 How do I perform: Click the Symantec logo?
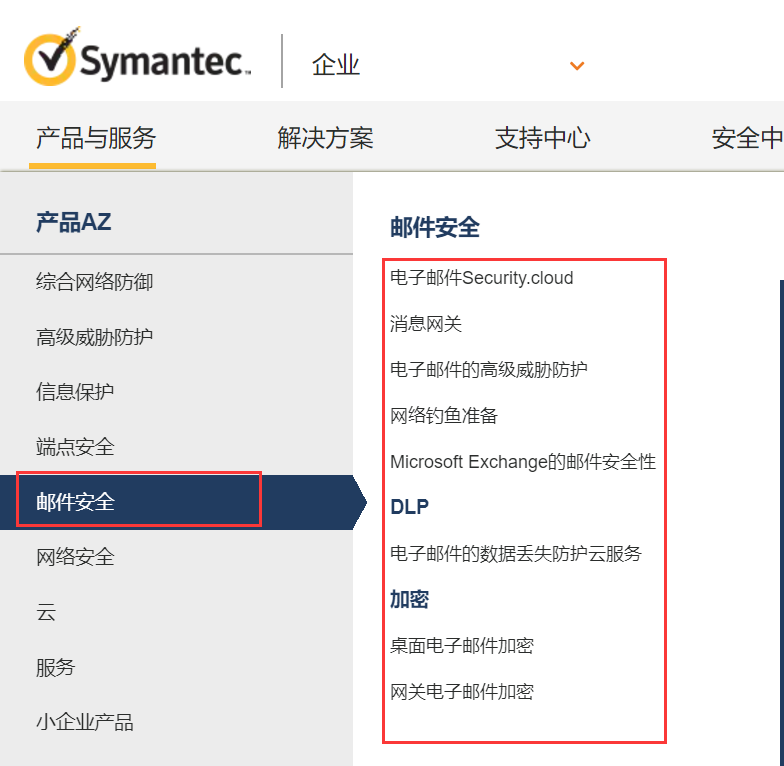tap(138, 56)
